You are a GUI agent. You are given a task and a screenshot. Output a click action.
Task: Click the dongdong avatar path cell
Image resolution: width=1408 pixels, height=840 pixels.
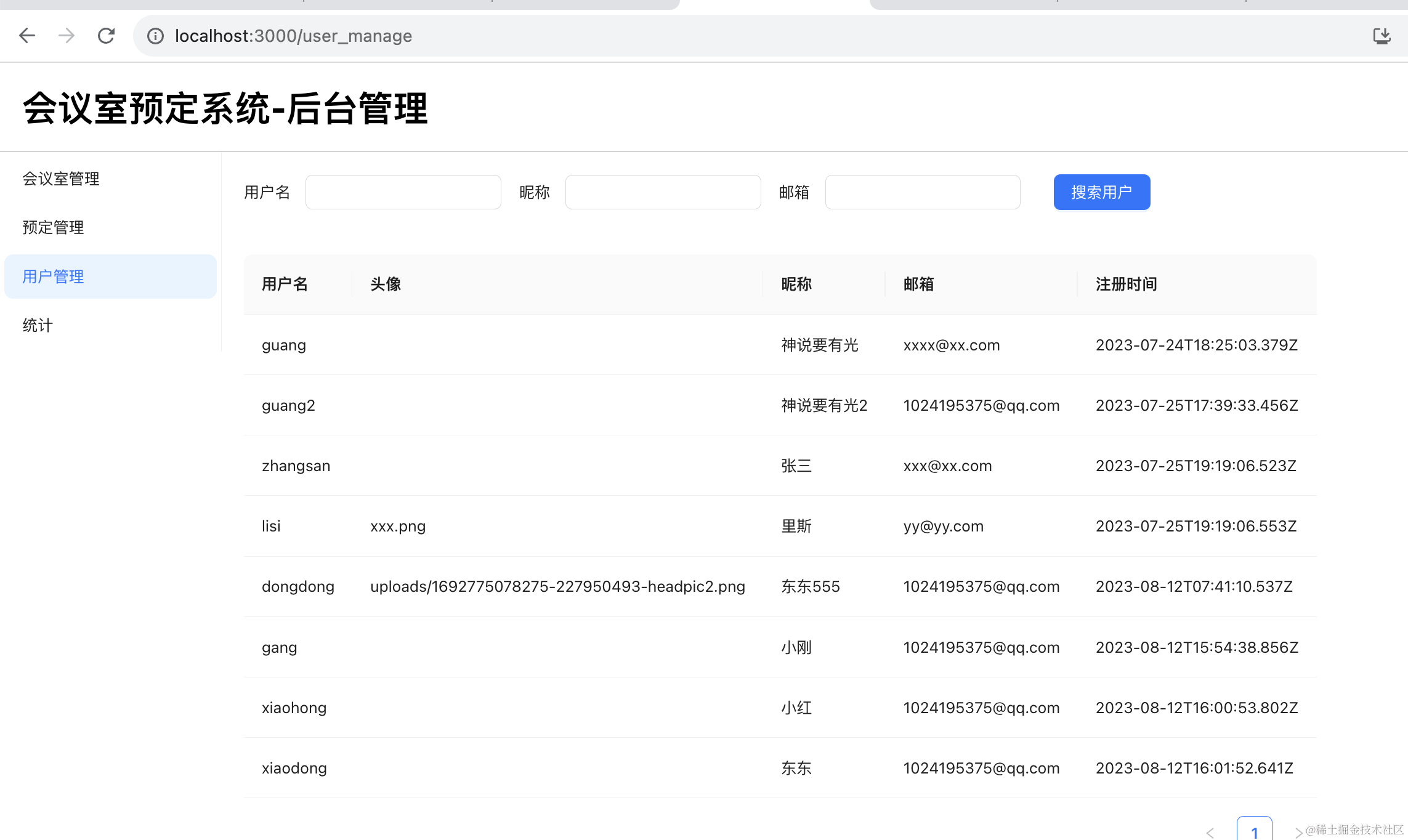557,586
